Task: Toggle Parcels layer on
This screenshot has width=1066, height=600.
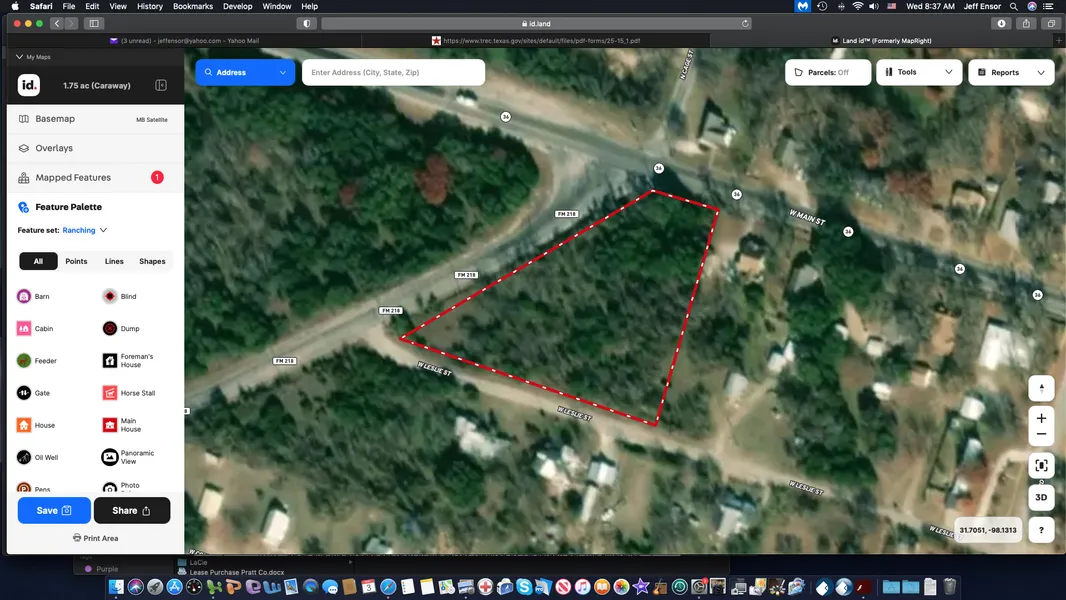Action: 828,73
